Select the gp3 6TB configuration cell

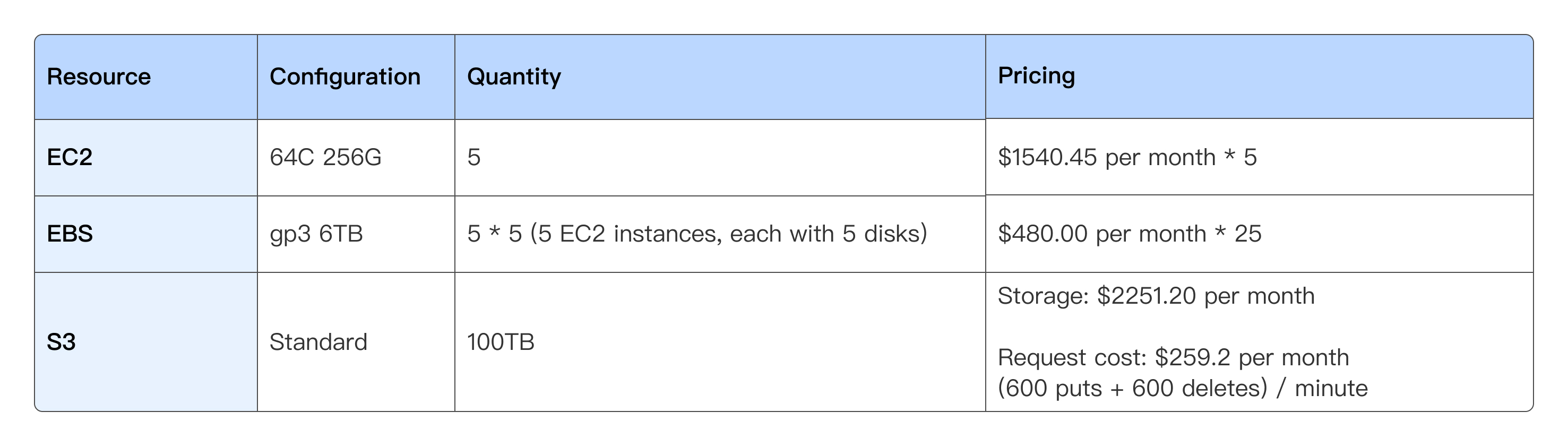(x=316, y=234)
